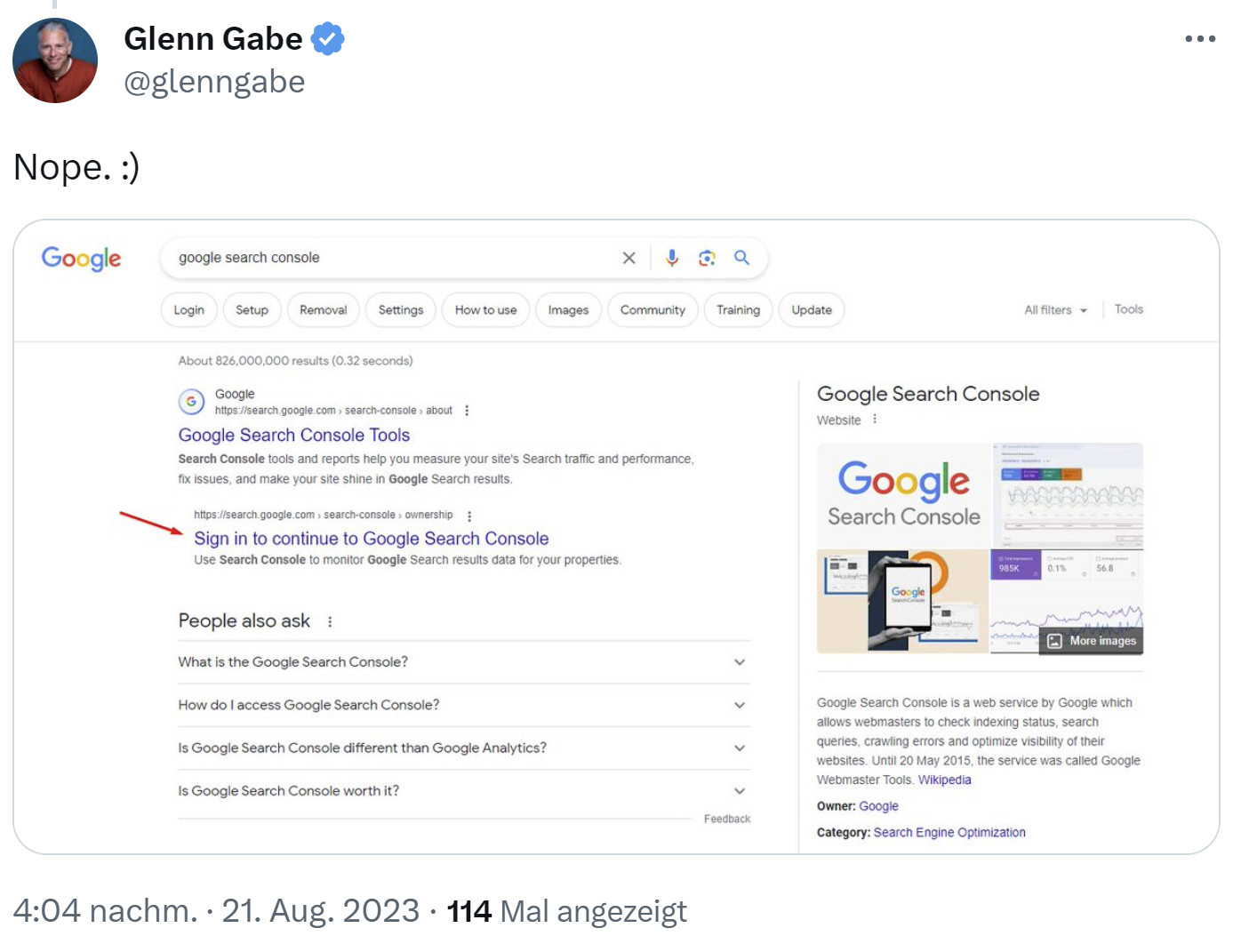This screenshot has width=1241, height=952.
Task: Open the 'Sign in to continue to Google Search Console' link
Action: [x=372, y=538]
